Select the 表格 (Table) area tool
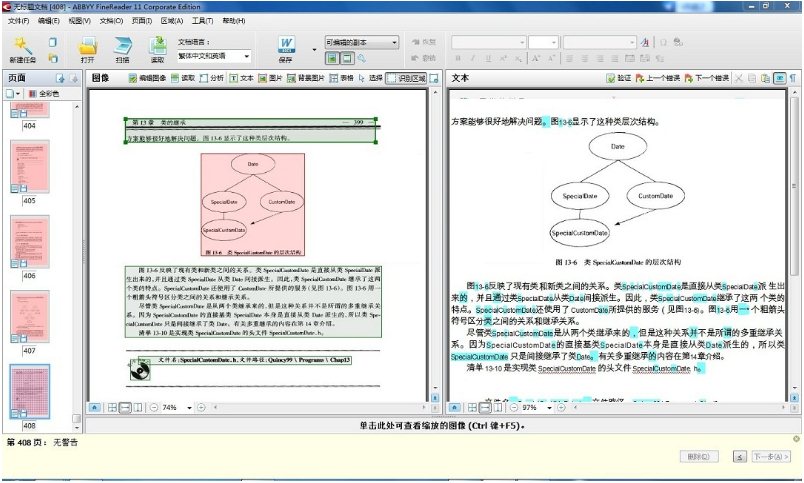This screenshot has width=804, height=483. 339,77
